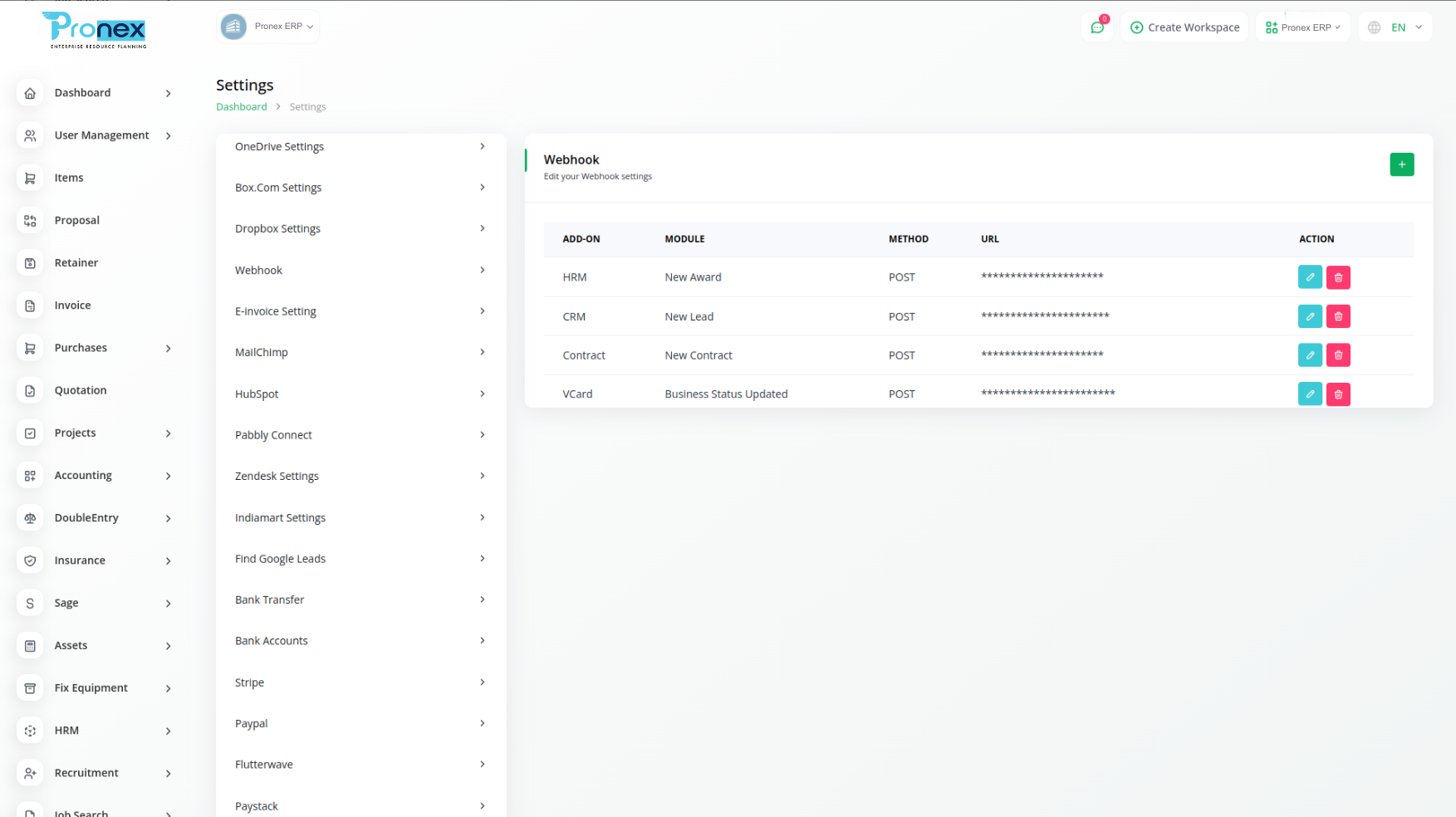
Task: Click the Invoice document icon
Action: point(30,306)
